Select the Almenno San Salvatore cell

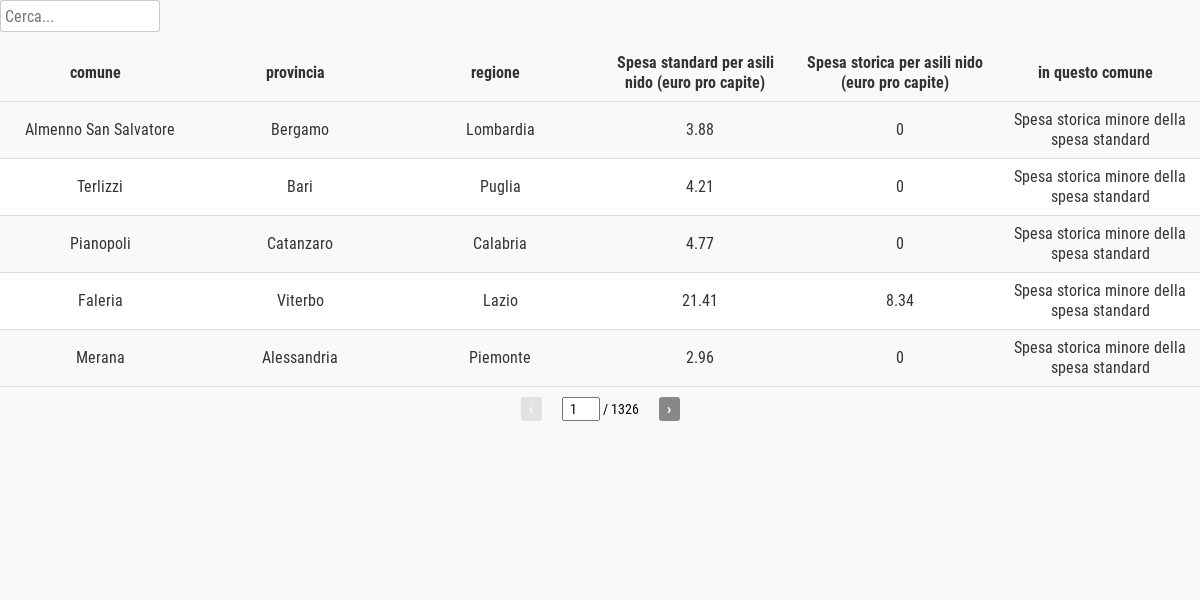coord(100,130)
